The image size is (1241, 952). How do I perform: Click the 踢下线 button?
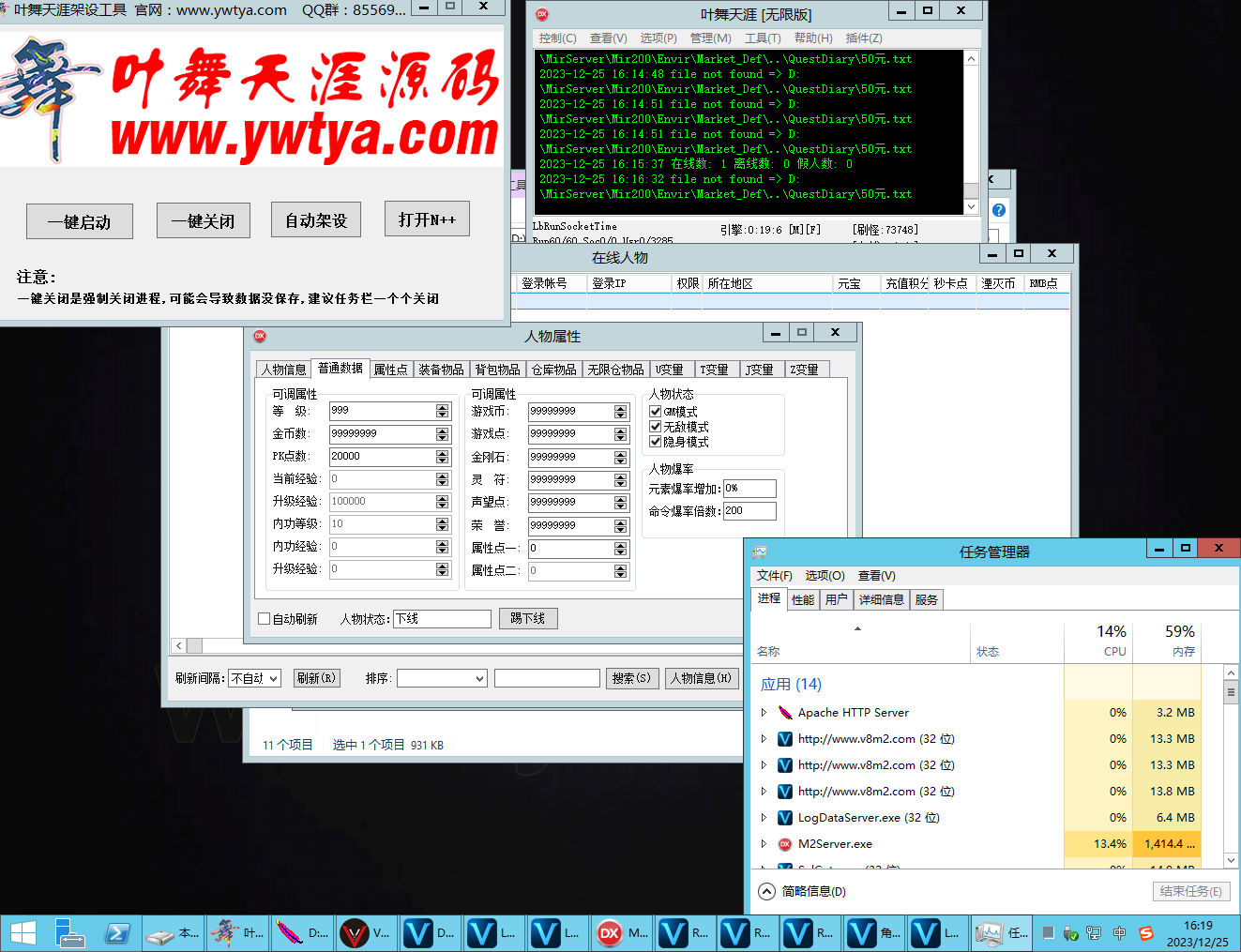[x=528, y=618]
